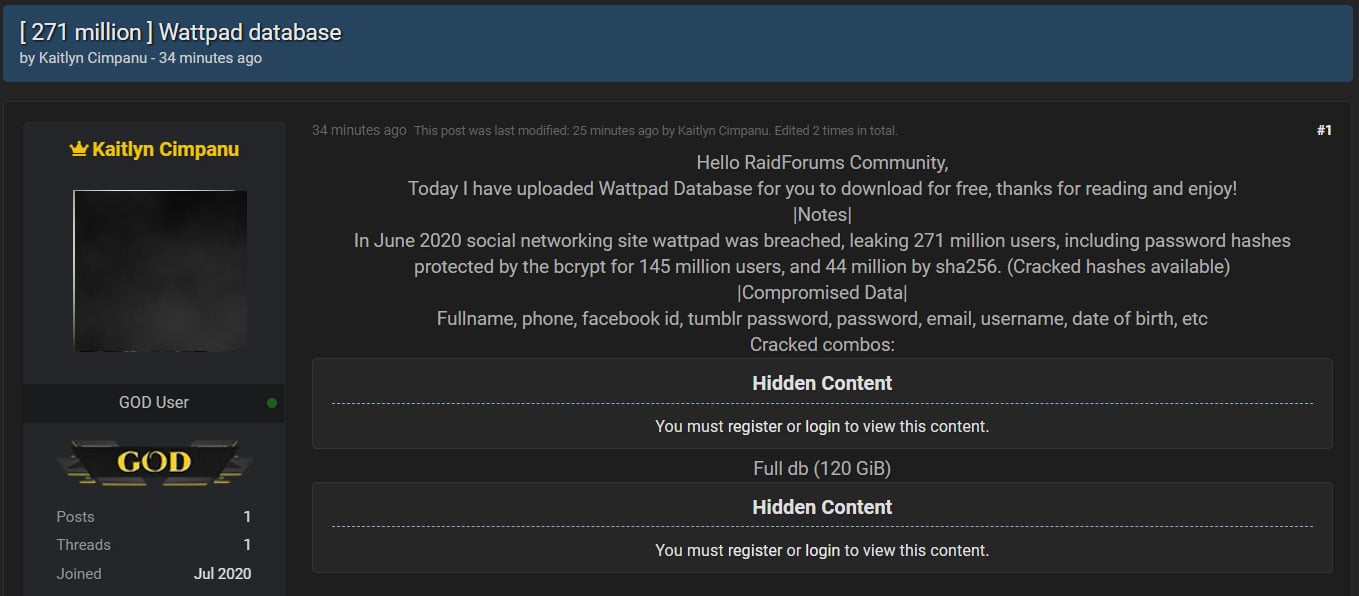Click the editor name in last-modified note
This screenshot has width=1359, height=596.
tap(725, 131)
